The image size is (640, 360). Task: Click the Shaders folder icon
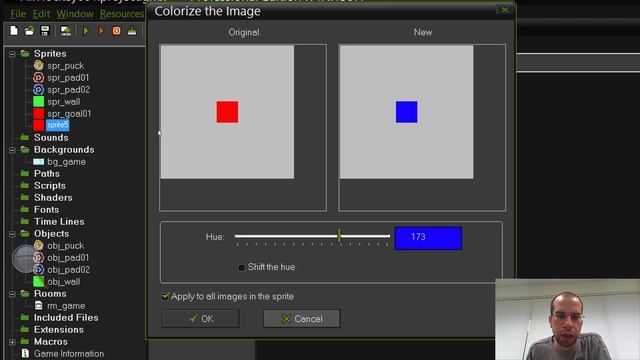(25, 198)
